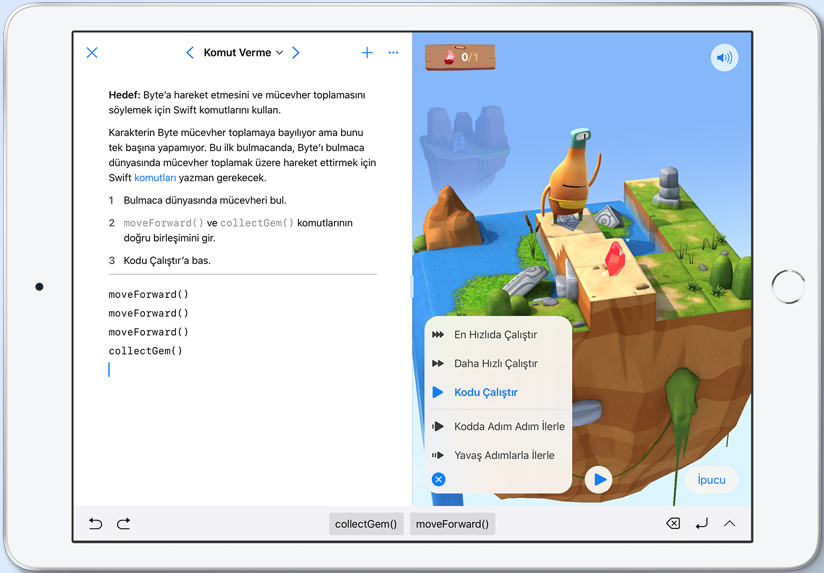Mute the sound with the speaker button
824x573 pixels.
[x=724, y=58]
